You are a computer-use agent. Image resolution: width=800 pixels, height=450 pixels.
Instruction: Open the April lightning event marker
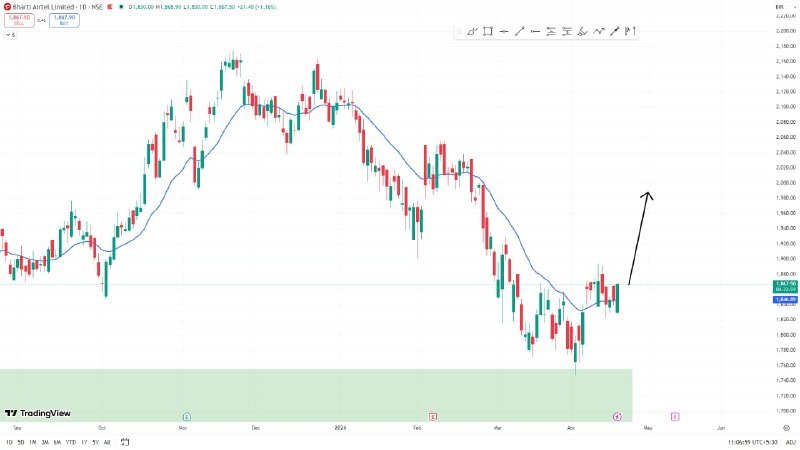coord(617,417)
